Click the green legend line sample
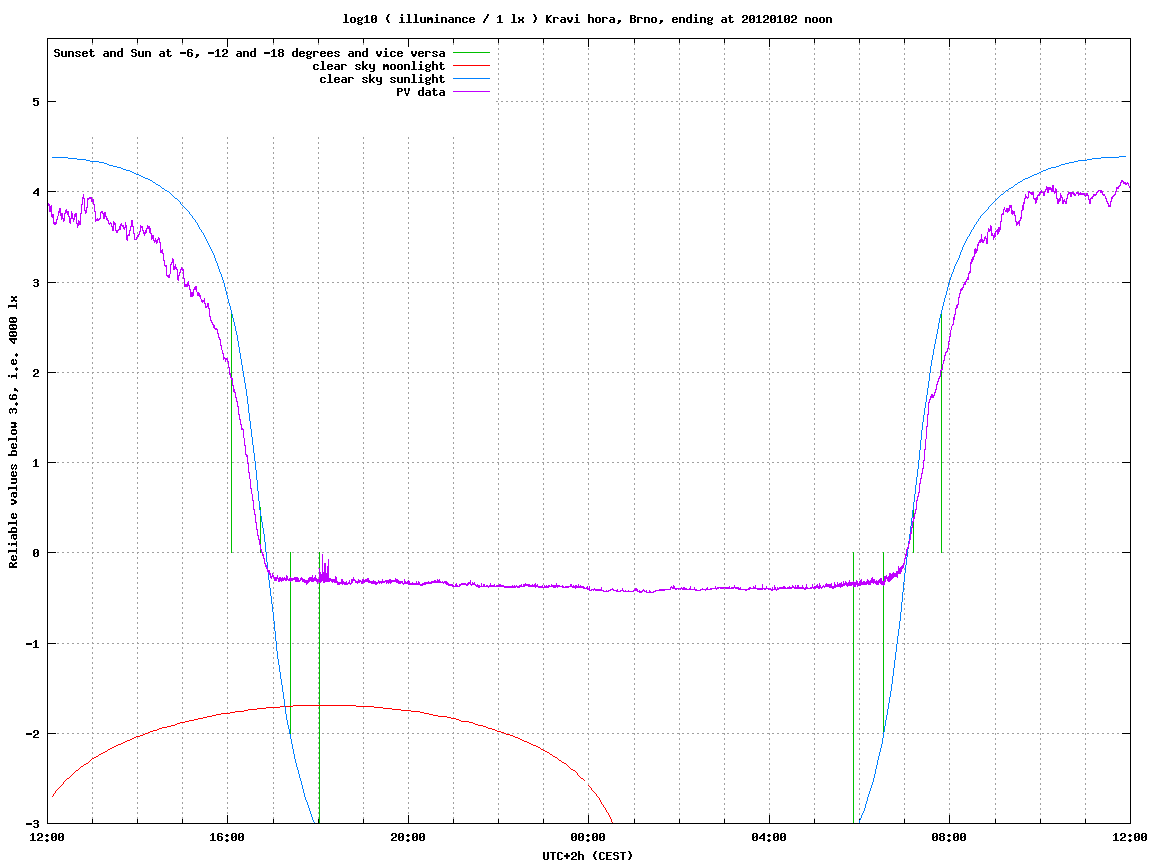The width and height of the screenshot is (1151, 863). (471, 53)
